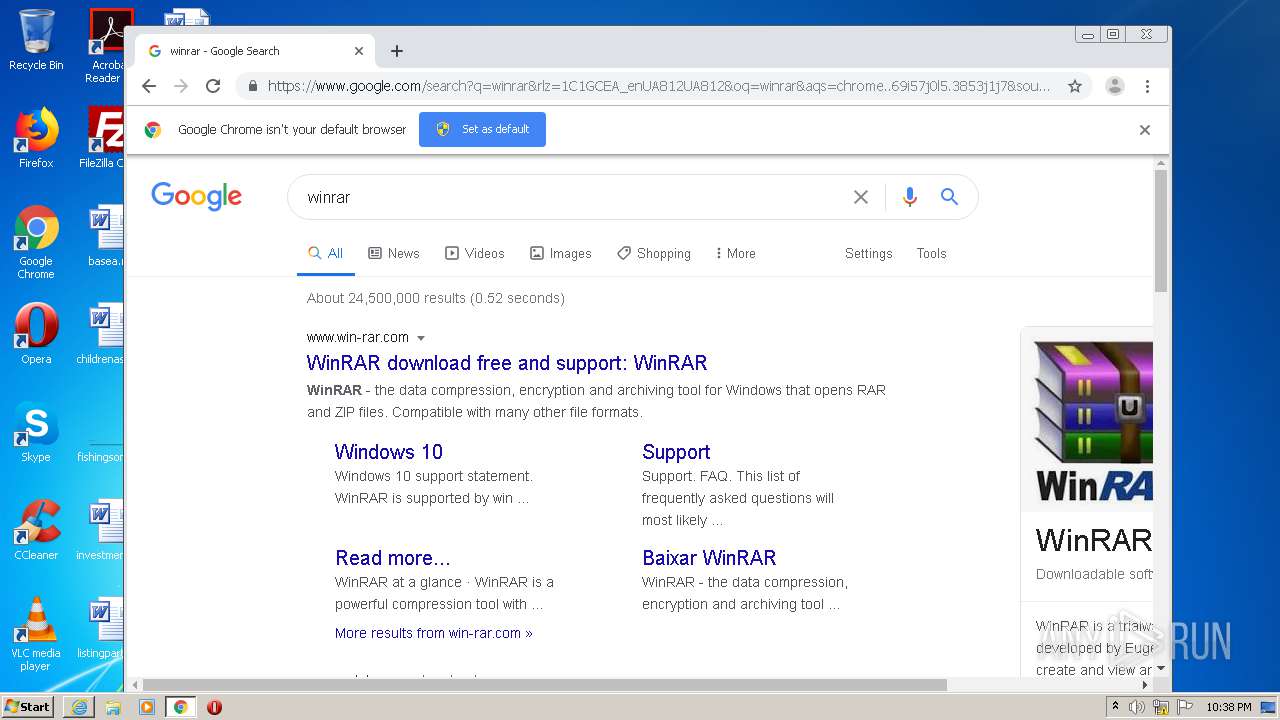1280x720 pixels.
Task: Open the Recycle Bin desktop icon
Action: (x=36, y=40)
